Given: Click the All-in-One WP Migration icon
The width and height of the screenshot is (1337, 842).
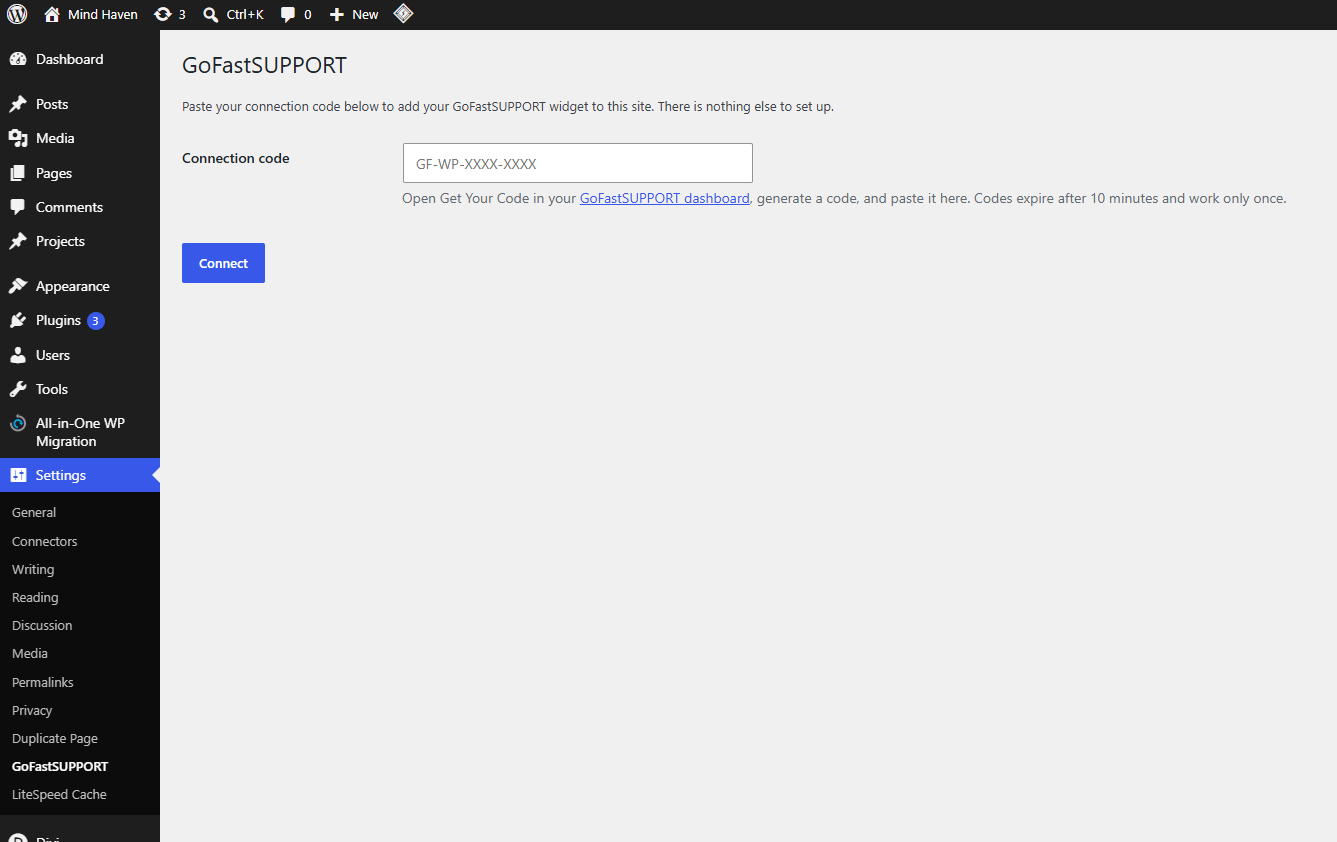Looking at the screenshot, I should coord(18,423).
